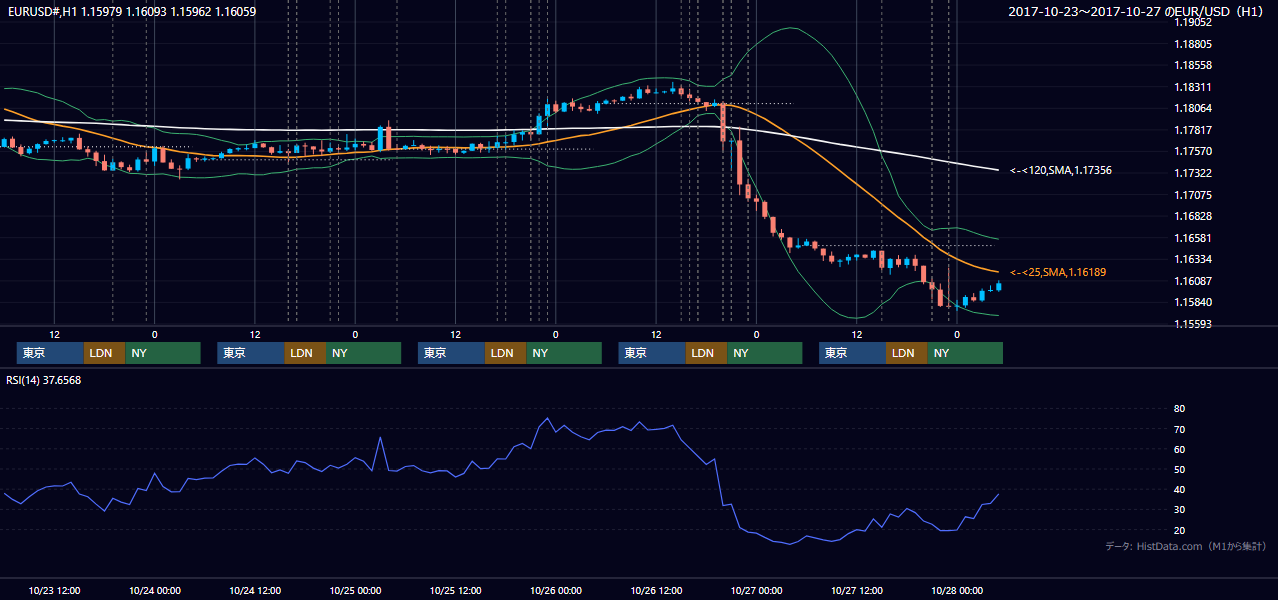Click price axis value 1.16581
Screen dimensions: 1278x600
pos(1193,238)
